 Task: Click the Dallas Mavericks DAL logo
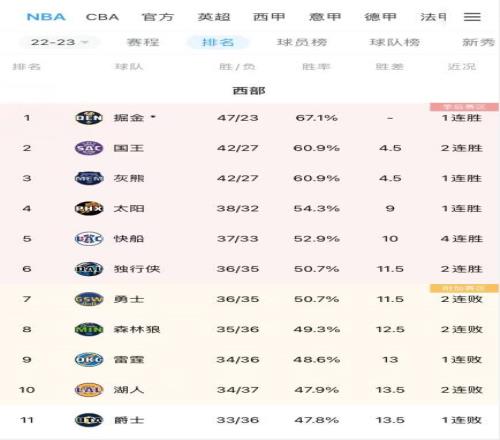[89, 269]
